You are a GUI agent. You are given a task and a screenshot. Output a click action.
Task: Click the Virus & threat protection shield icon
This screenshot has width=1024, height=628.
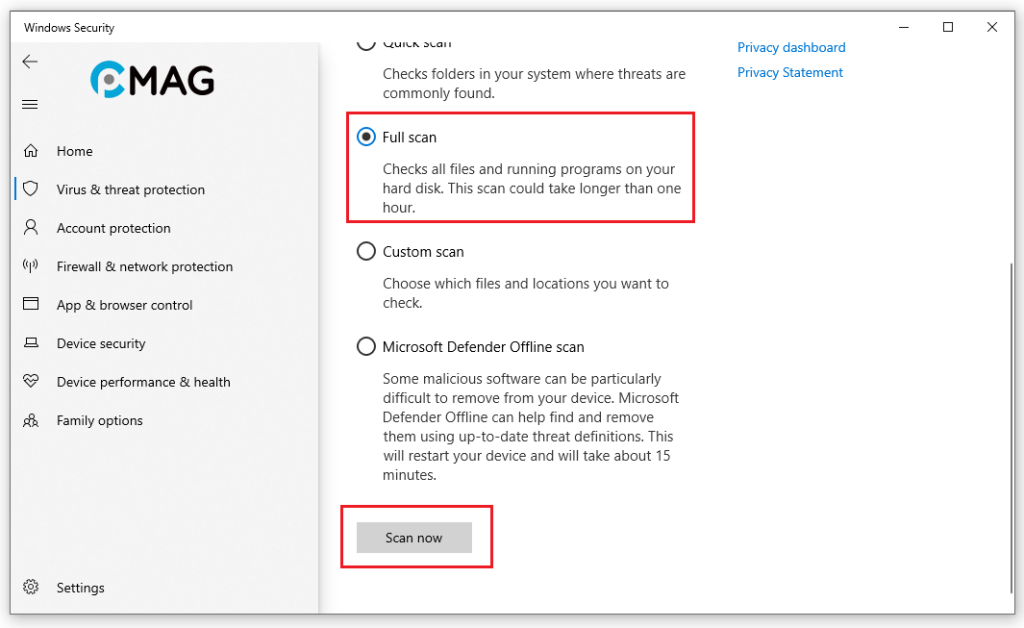pos(31,189)
